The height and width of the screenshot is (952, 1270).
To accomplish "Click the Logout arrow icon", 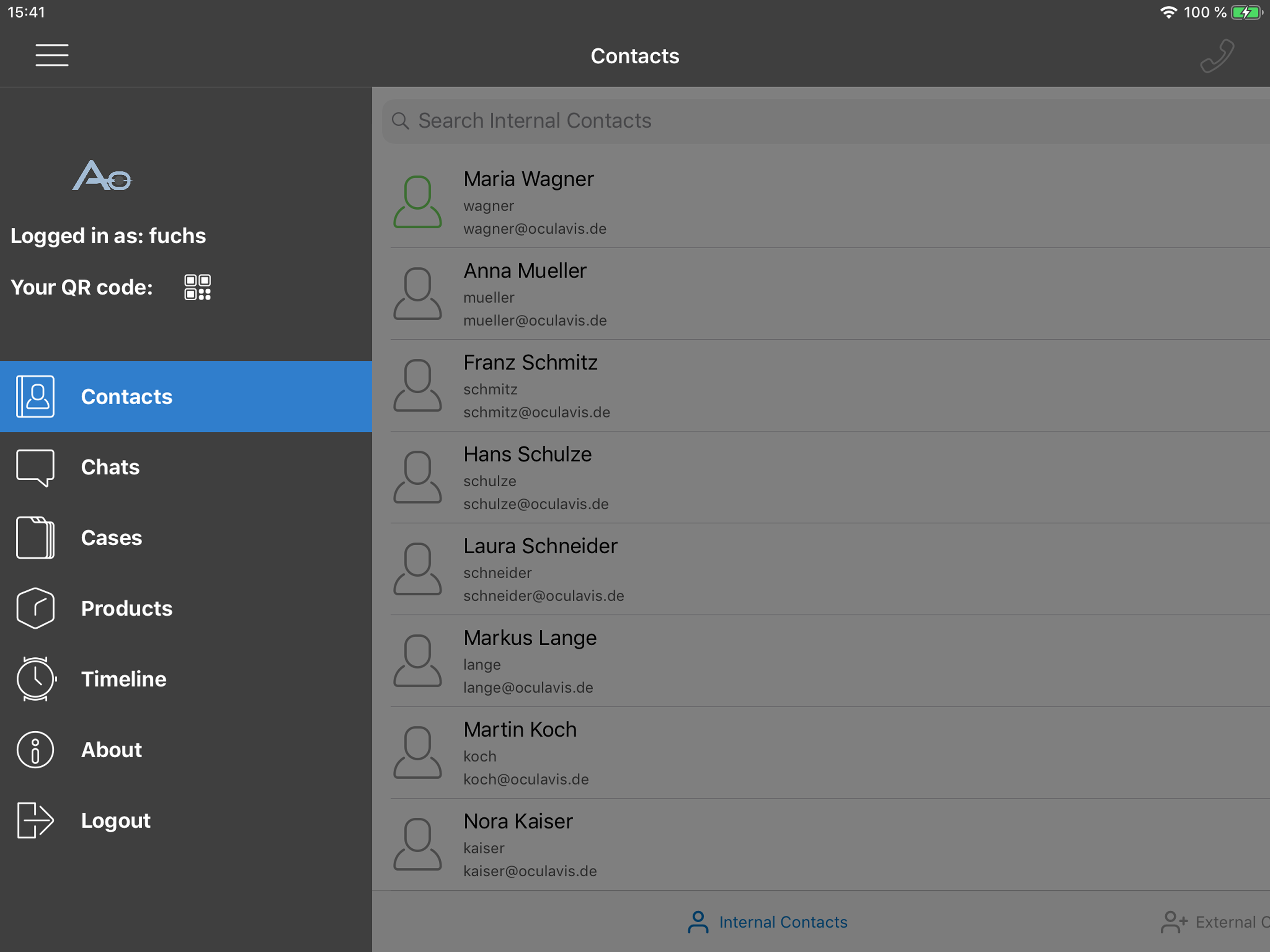I will (x=36, y=820).
